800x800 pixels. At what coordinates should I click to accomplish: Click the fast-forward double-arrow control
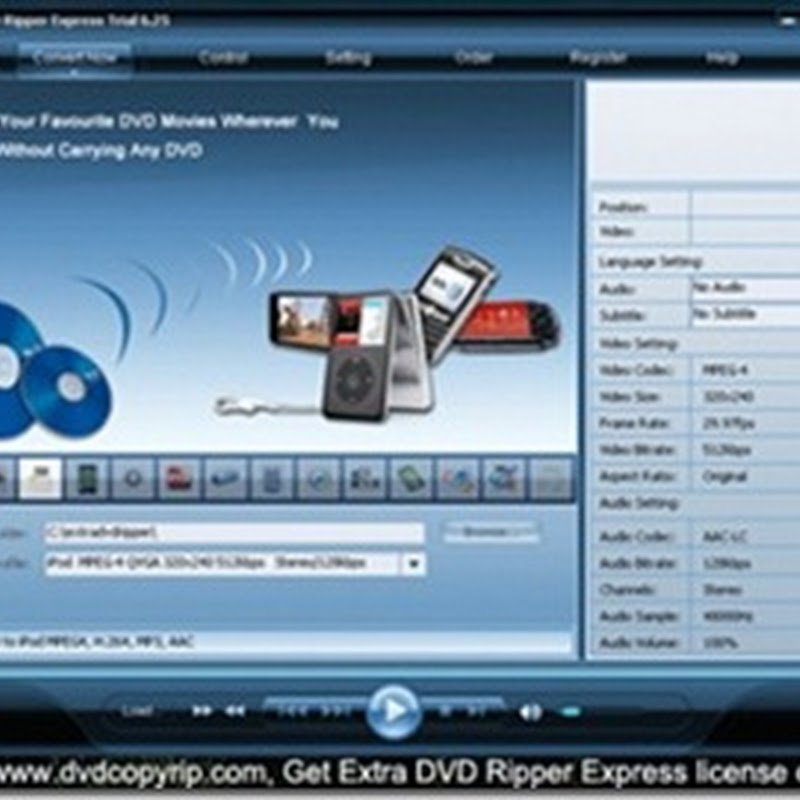202,710
